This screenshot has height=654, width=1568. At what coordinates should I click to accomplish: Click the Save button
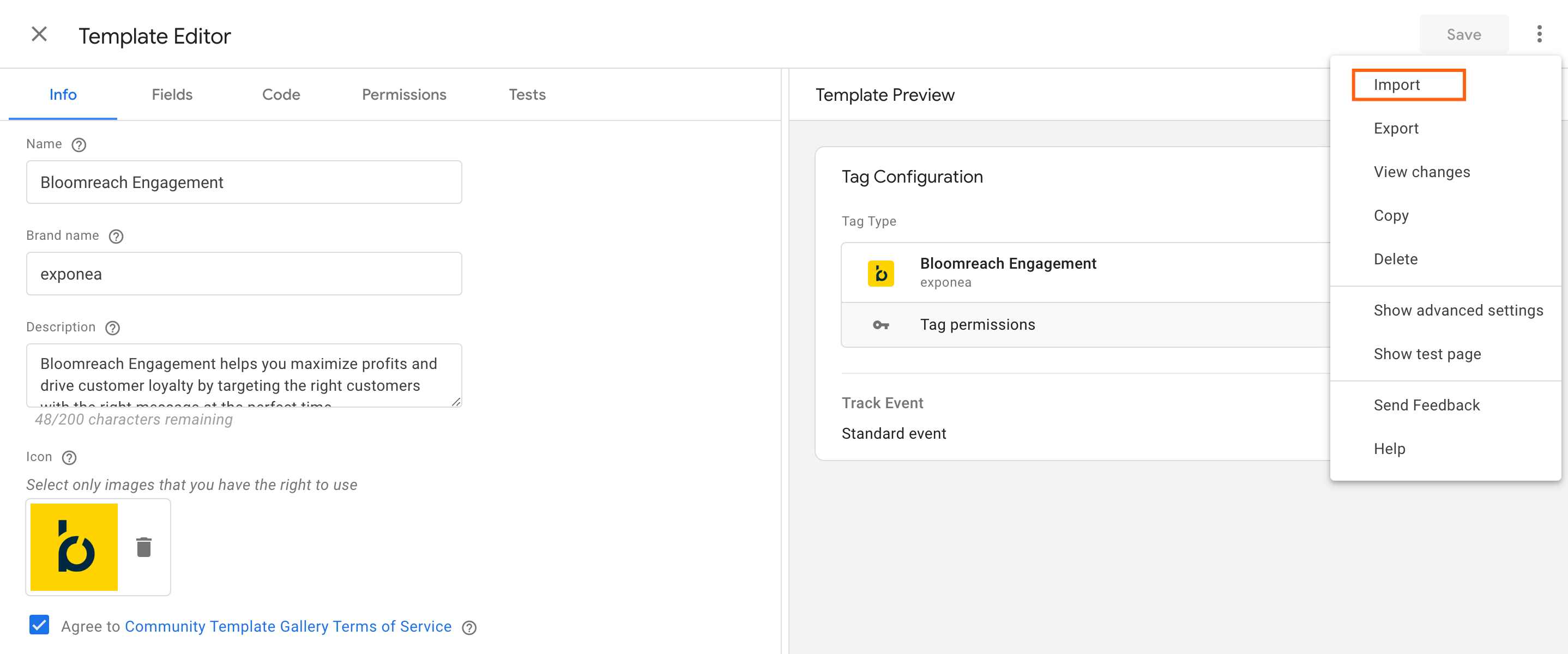click(x=1463, y=35)
